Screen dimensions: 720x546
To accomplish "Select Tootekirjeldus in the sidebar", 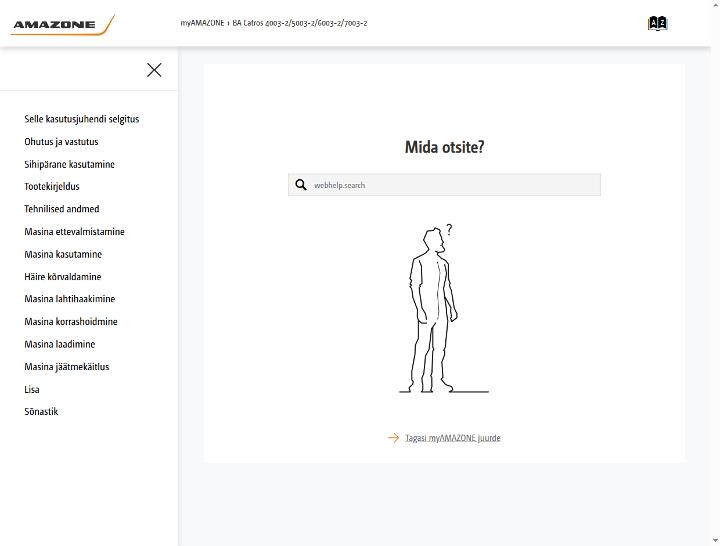I will tap(52, 186).
